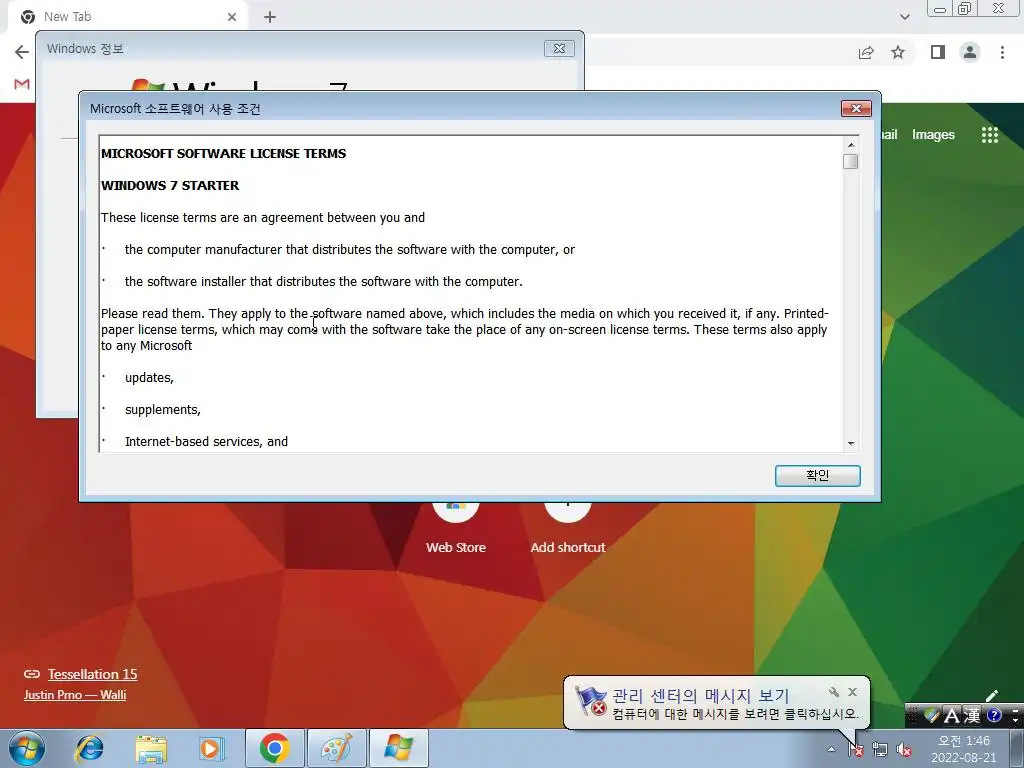
Task: Customize Chrome pencil icon
Action: point(992,696)
